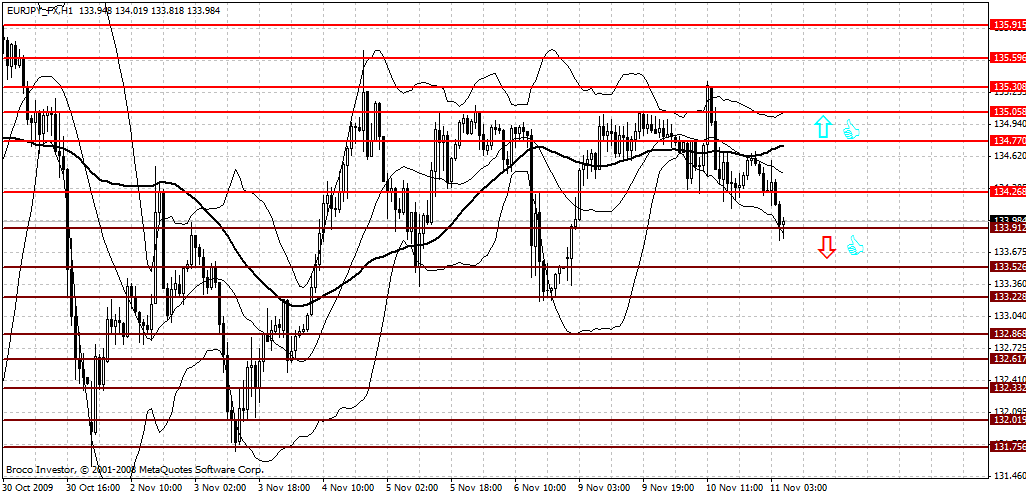Click the thumbs-up icon beside the cyan arrow
The image size is (1026, 495).
851,129
